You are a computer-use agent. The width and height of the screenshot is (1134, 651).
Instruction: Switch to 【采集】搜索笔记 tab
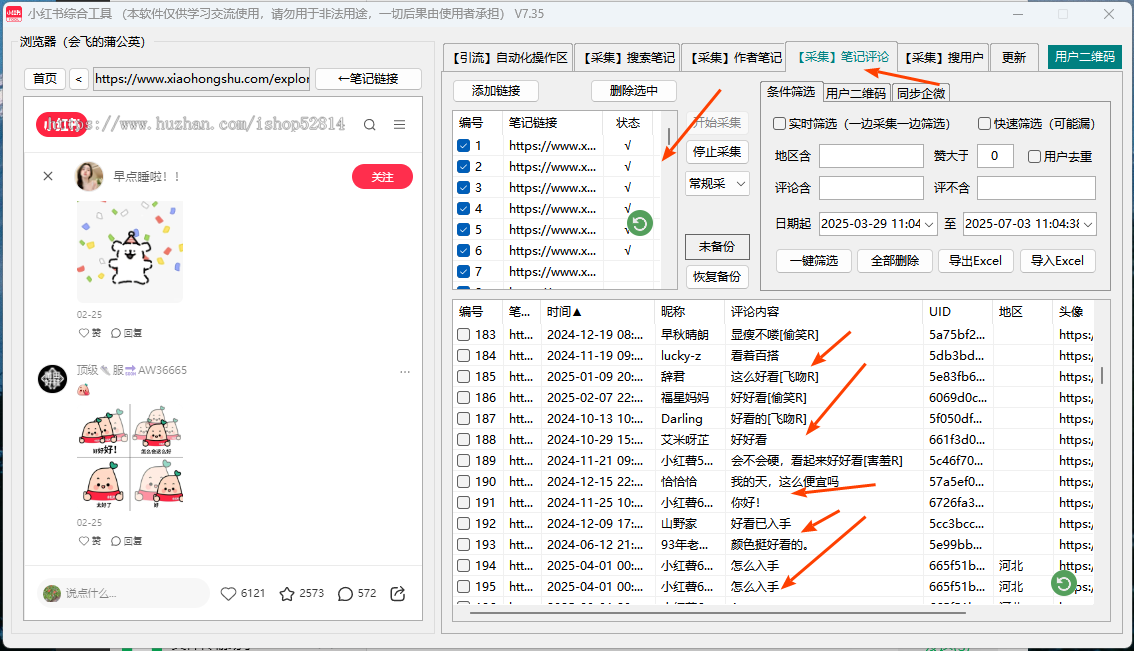coord(628,57)
